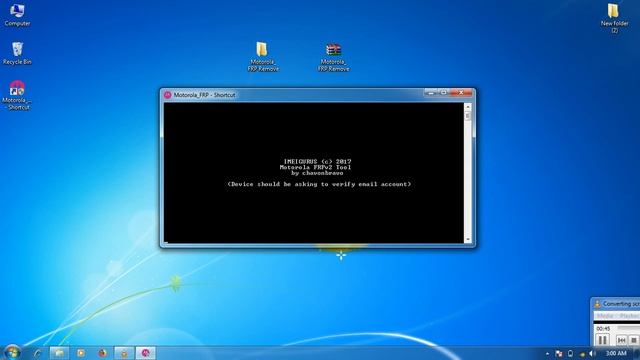
Task: Open the 3:00 AM taskbar clock
Action: pyautogui.click(x=616, y=353)
